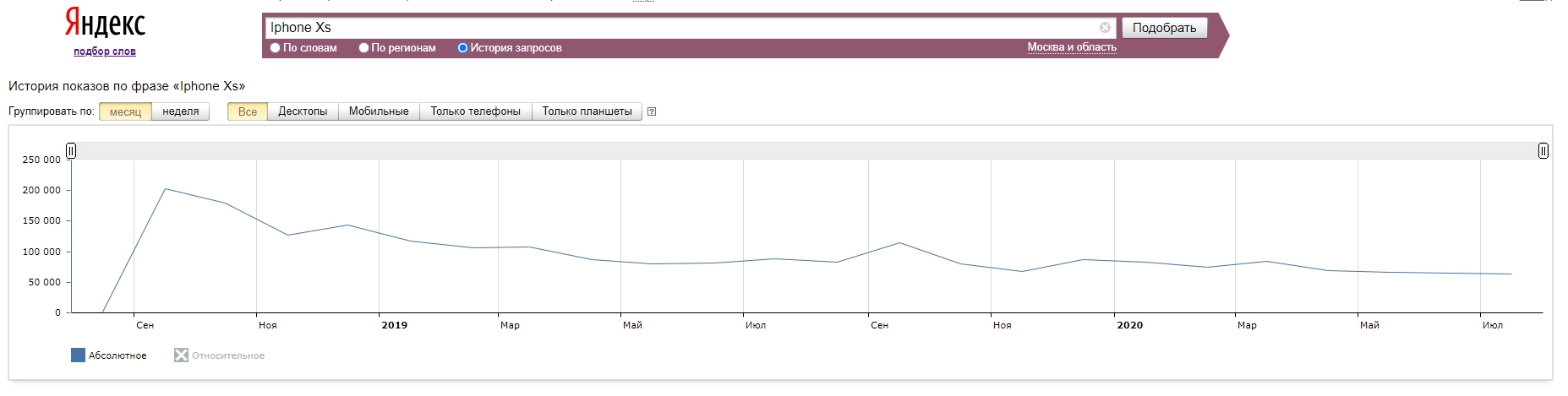Click the 2019 axis label

(394, 325)
